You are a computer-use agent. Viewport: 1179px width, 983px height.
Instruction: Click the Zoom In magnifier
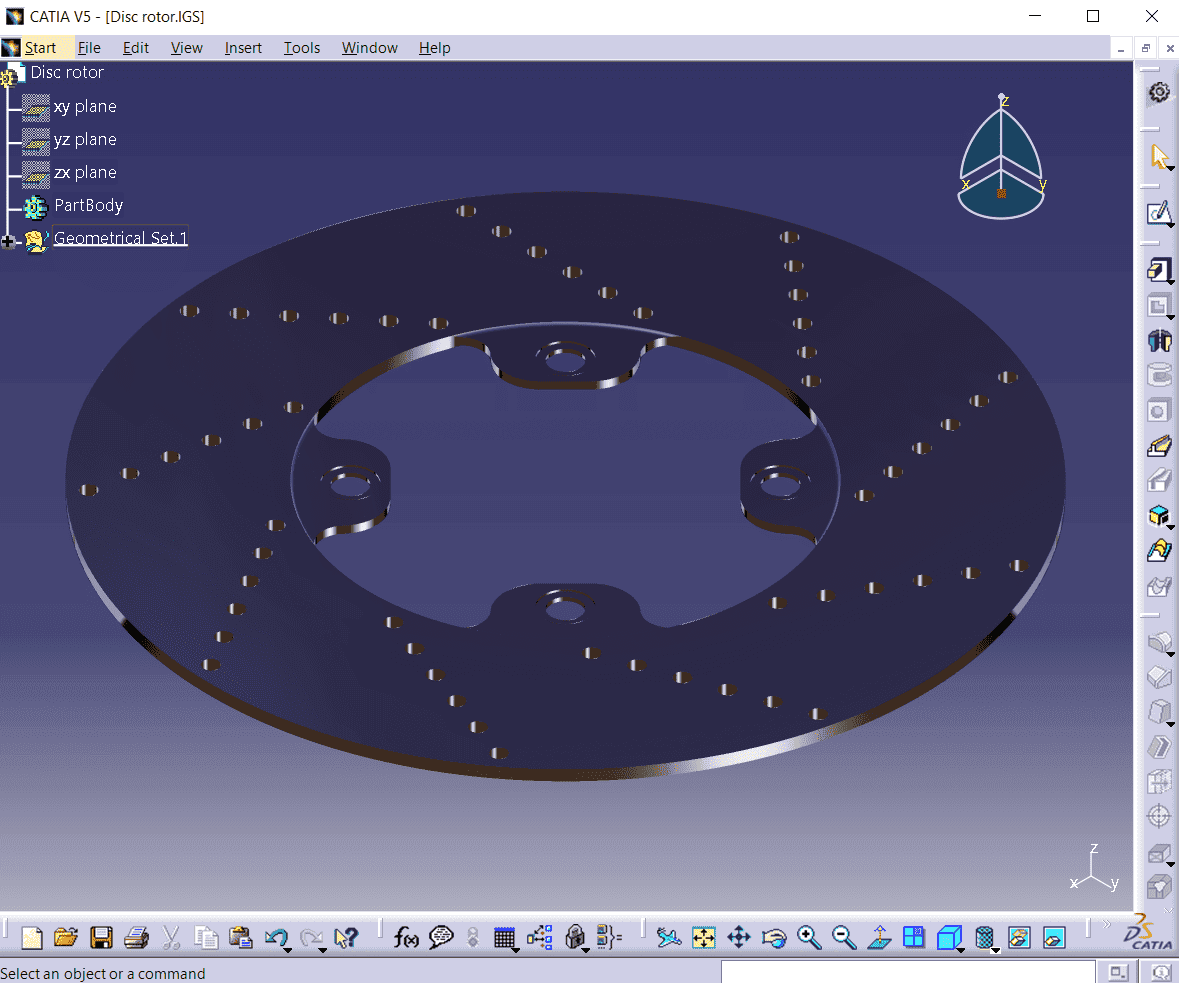click(x=809, y=937)
